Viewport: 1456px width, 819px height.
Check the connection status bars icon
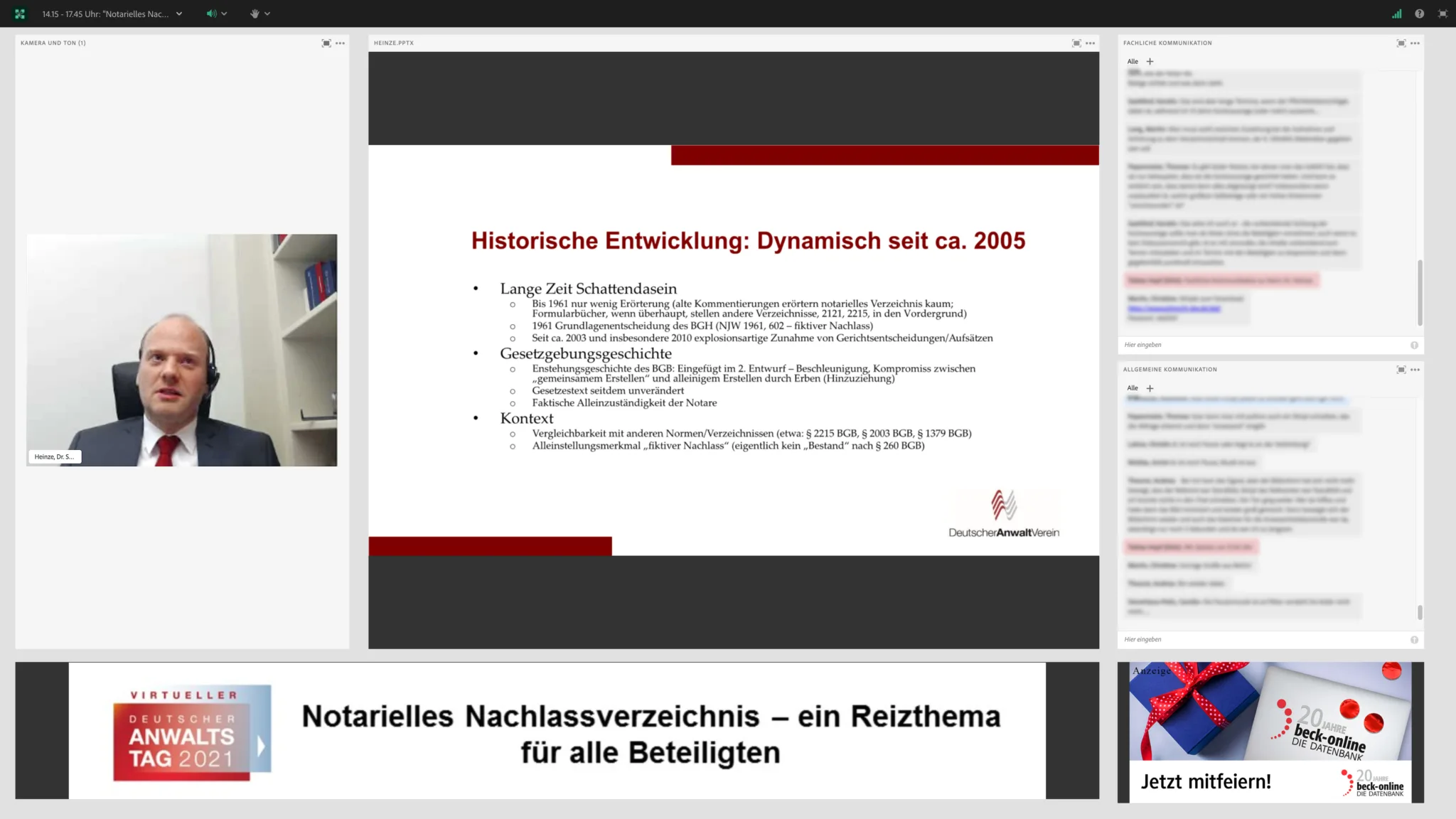(x=1397, y=14)
